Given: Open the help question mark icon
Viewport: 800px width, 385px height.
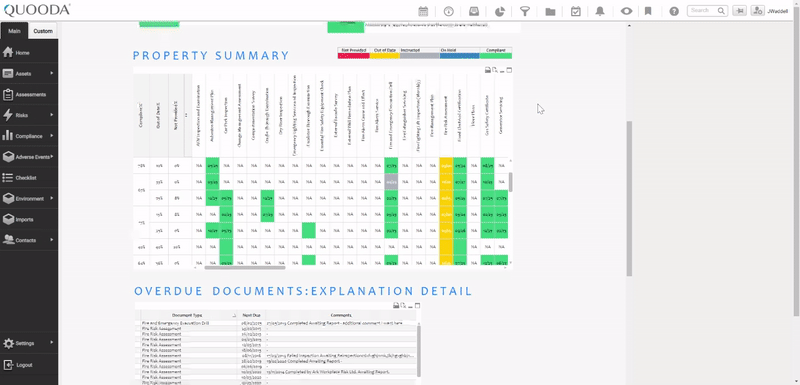Looking at the screenshot, I should tap(674, 11).
